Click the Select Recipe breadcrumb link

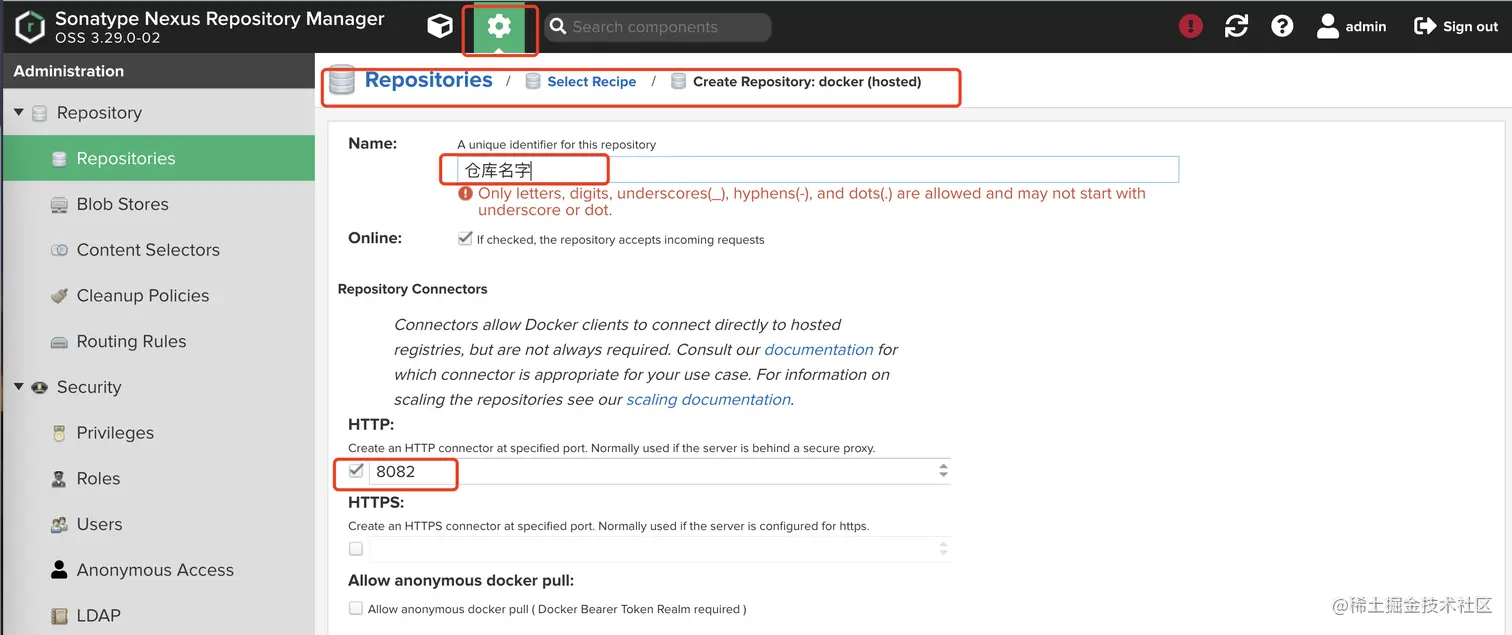tap(592, 82)
